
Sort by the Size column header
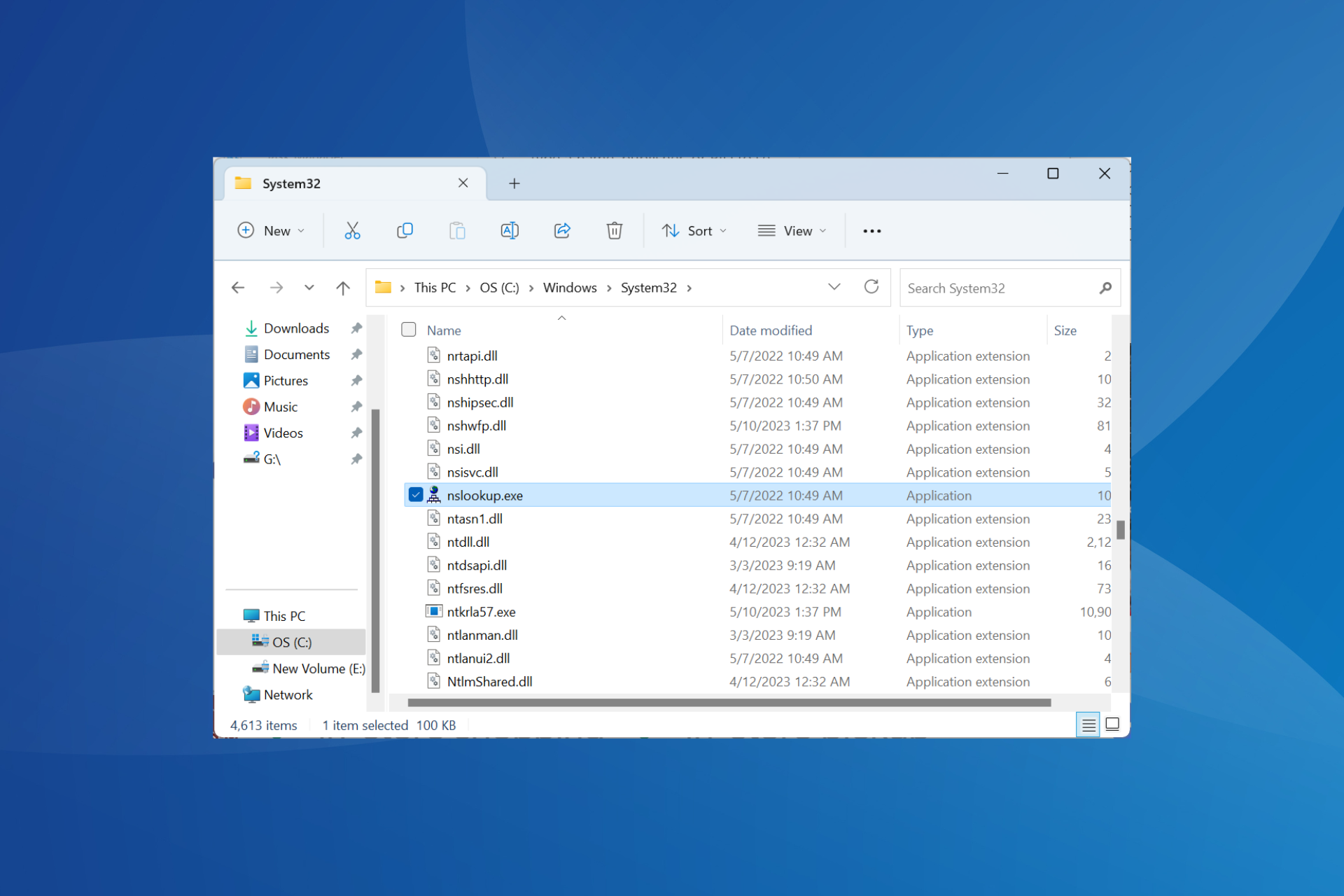click(1065, 330)
